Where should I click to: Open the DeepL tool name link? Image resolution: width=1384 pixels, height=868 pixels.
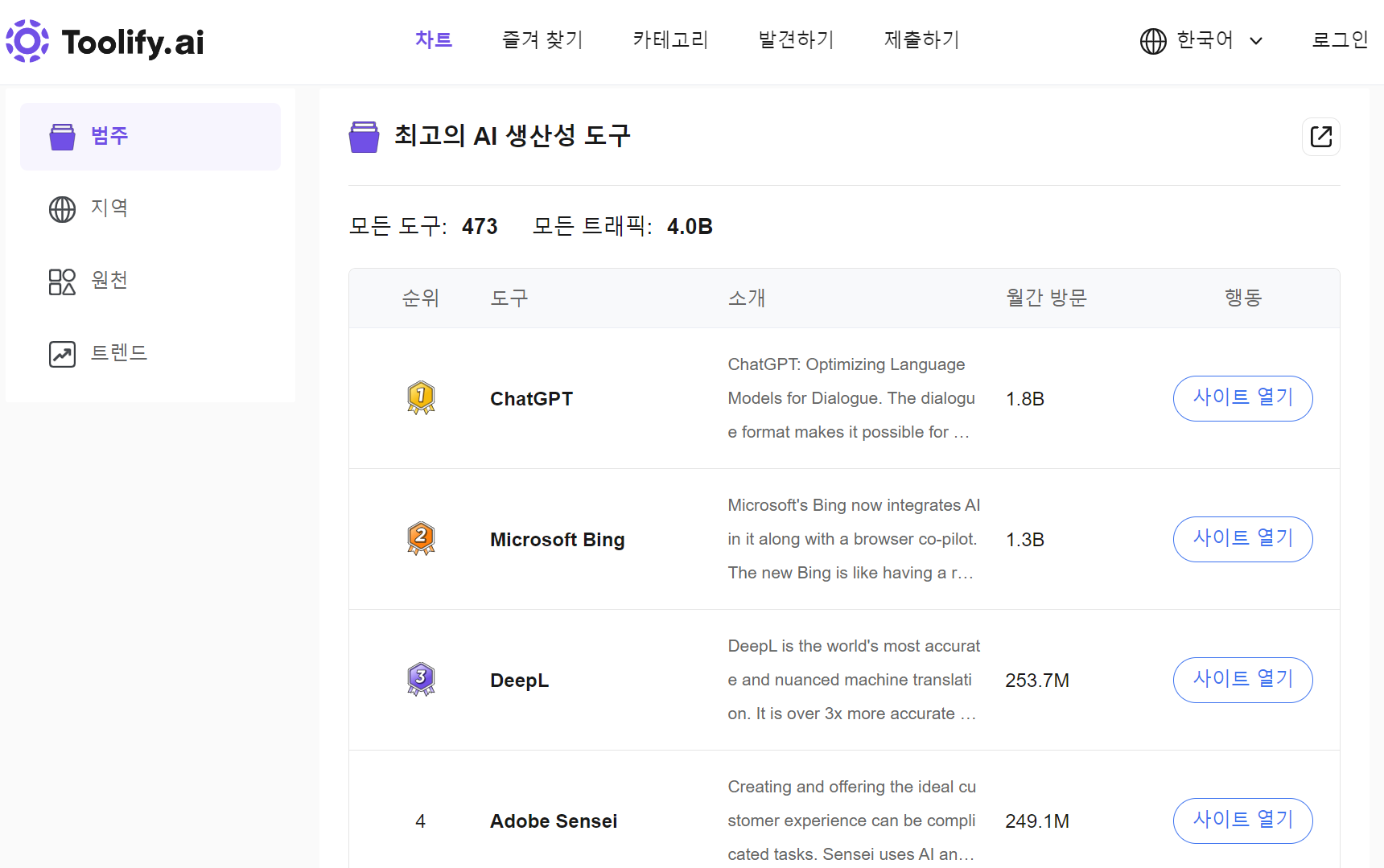[519, 681]
